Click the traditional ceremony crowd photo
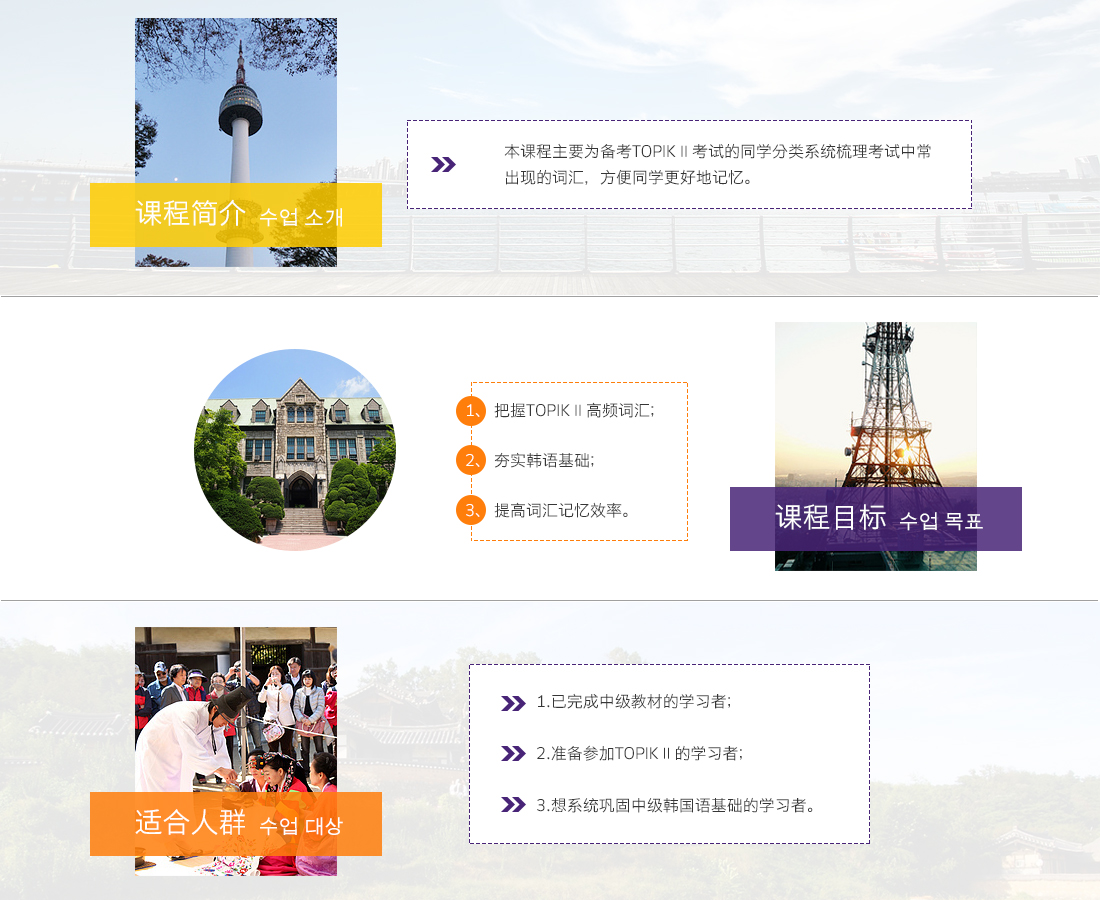This screenshot has height=900, width=1100. click(236, 710)
